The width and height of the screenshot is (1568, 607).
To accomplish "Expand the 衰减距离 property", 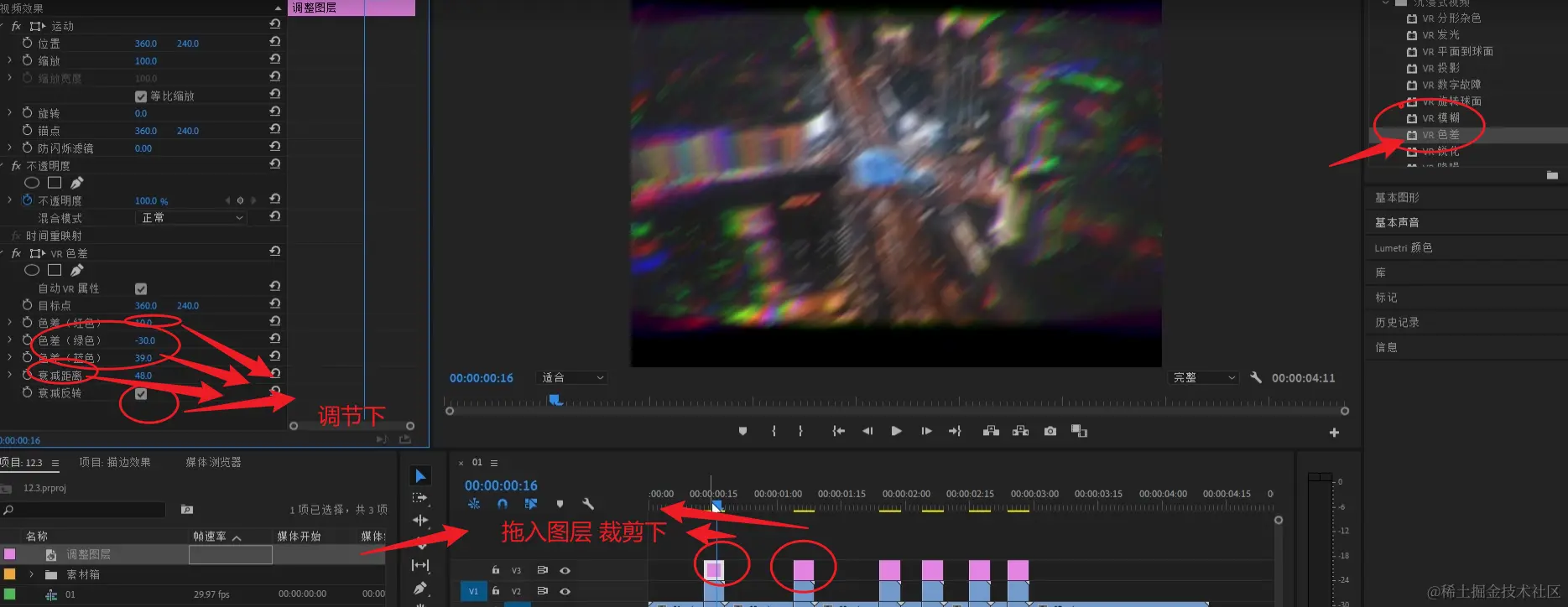I will click(10, 375).
